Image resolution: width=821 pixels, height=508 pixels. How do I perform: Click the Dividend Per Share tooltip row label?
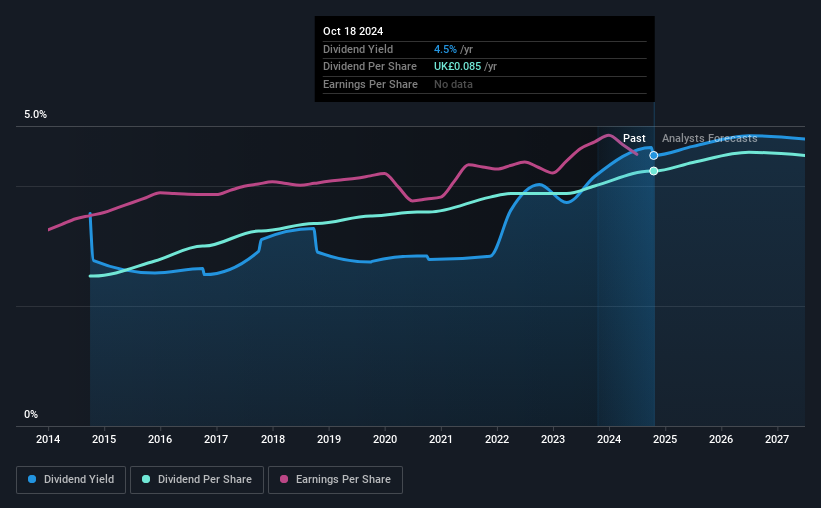click(x=370, y=67)
